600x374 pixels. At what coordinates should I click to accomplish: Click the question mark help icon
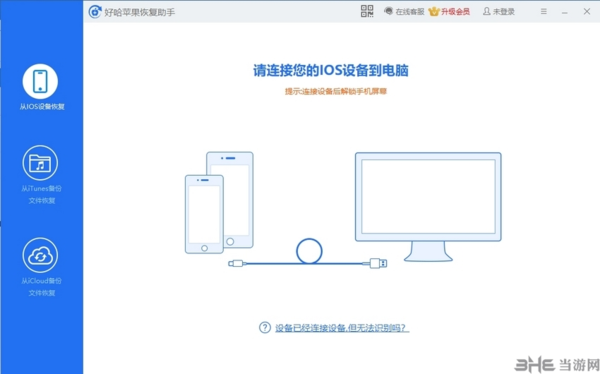pos(265,328)
